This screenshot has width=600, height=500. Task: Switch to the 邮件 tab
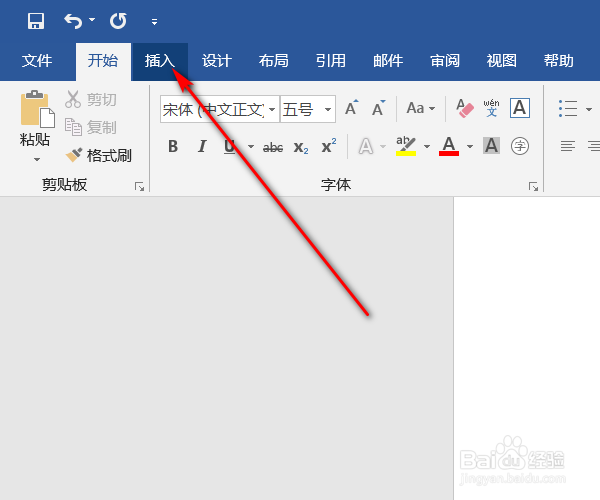coord(388,61)
